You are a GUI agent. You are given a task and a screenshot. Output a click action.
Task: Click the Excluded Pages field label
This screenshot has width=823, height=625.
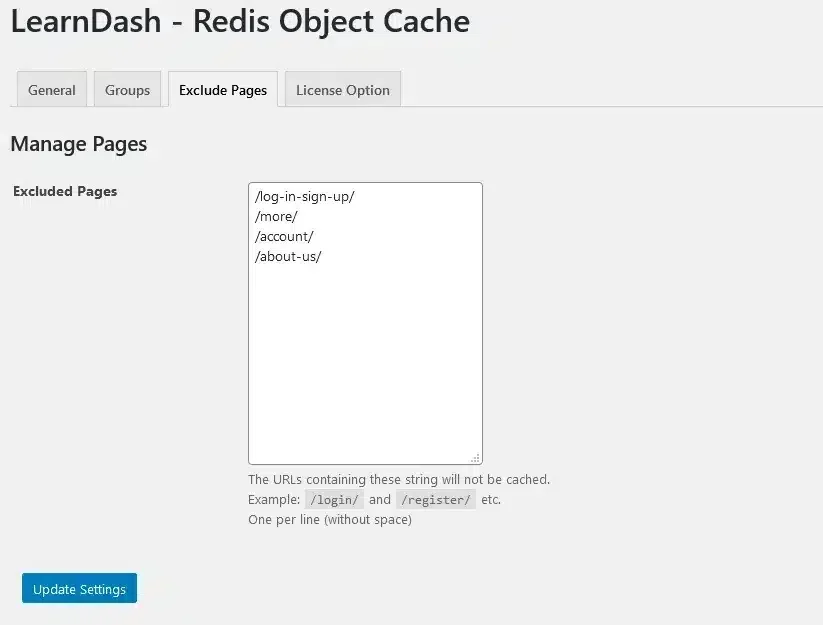pos(64,191)
